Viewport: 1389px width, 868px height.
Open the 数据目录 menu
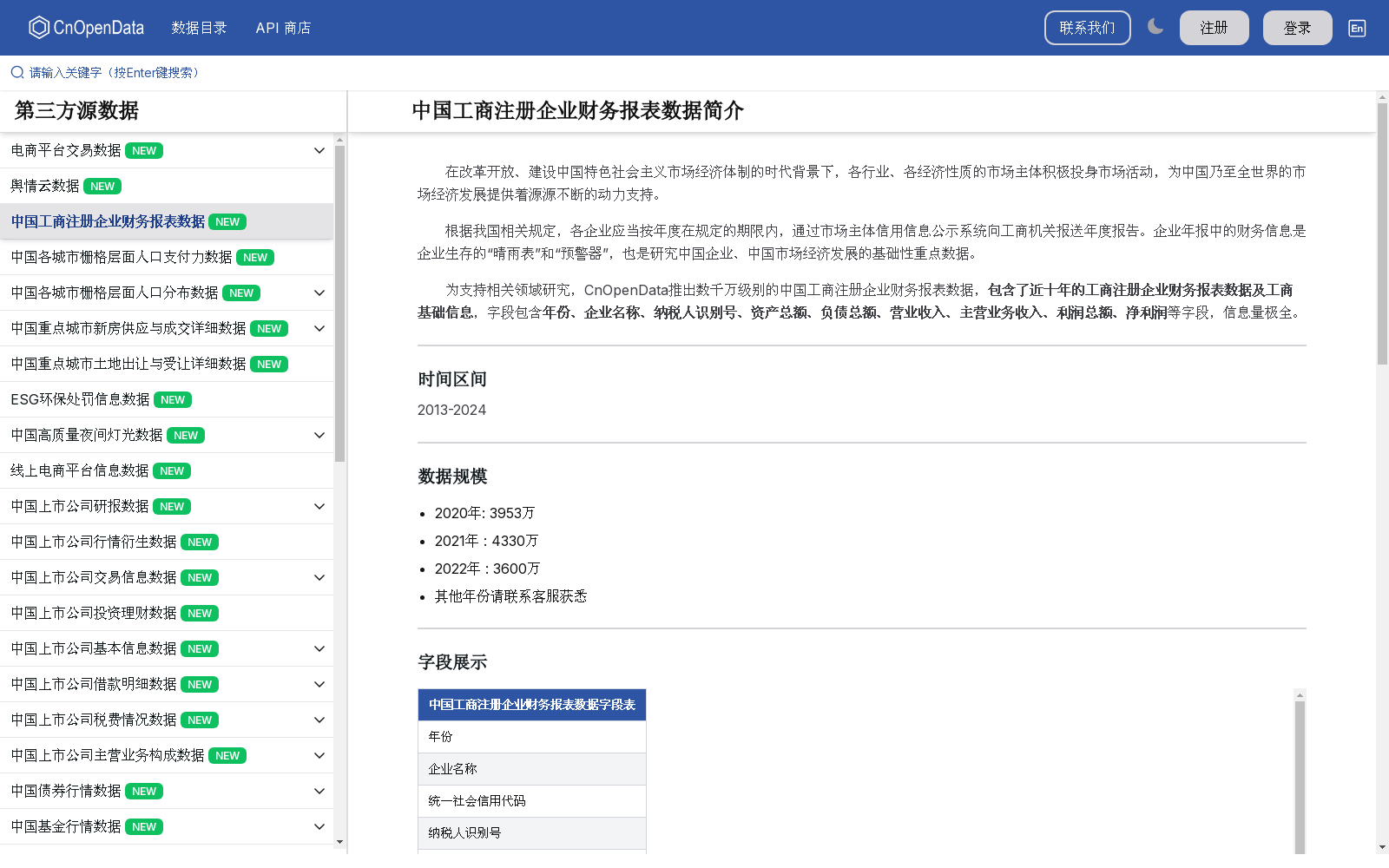(199, 28)
